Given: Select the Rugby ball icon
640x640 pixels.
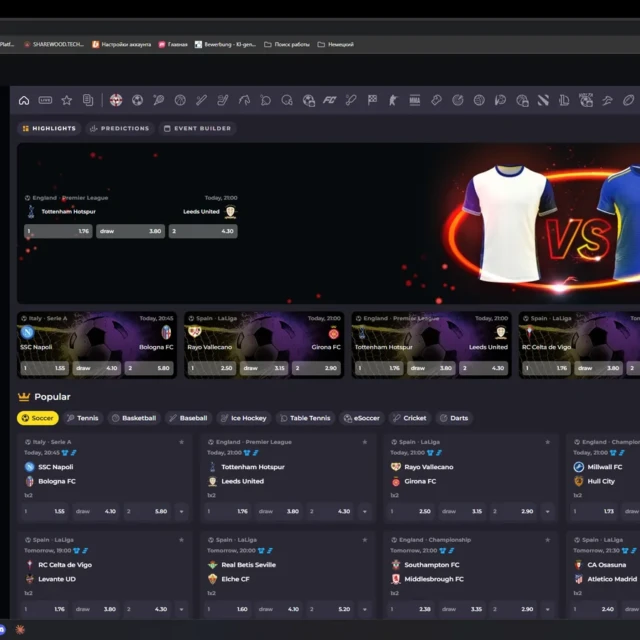Looking at the screenshot, I should point(629,100).
